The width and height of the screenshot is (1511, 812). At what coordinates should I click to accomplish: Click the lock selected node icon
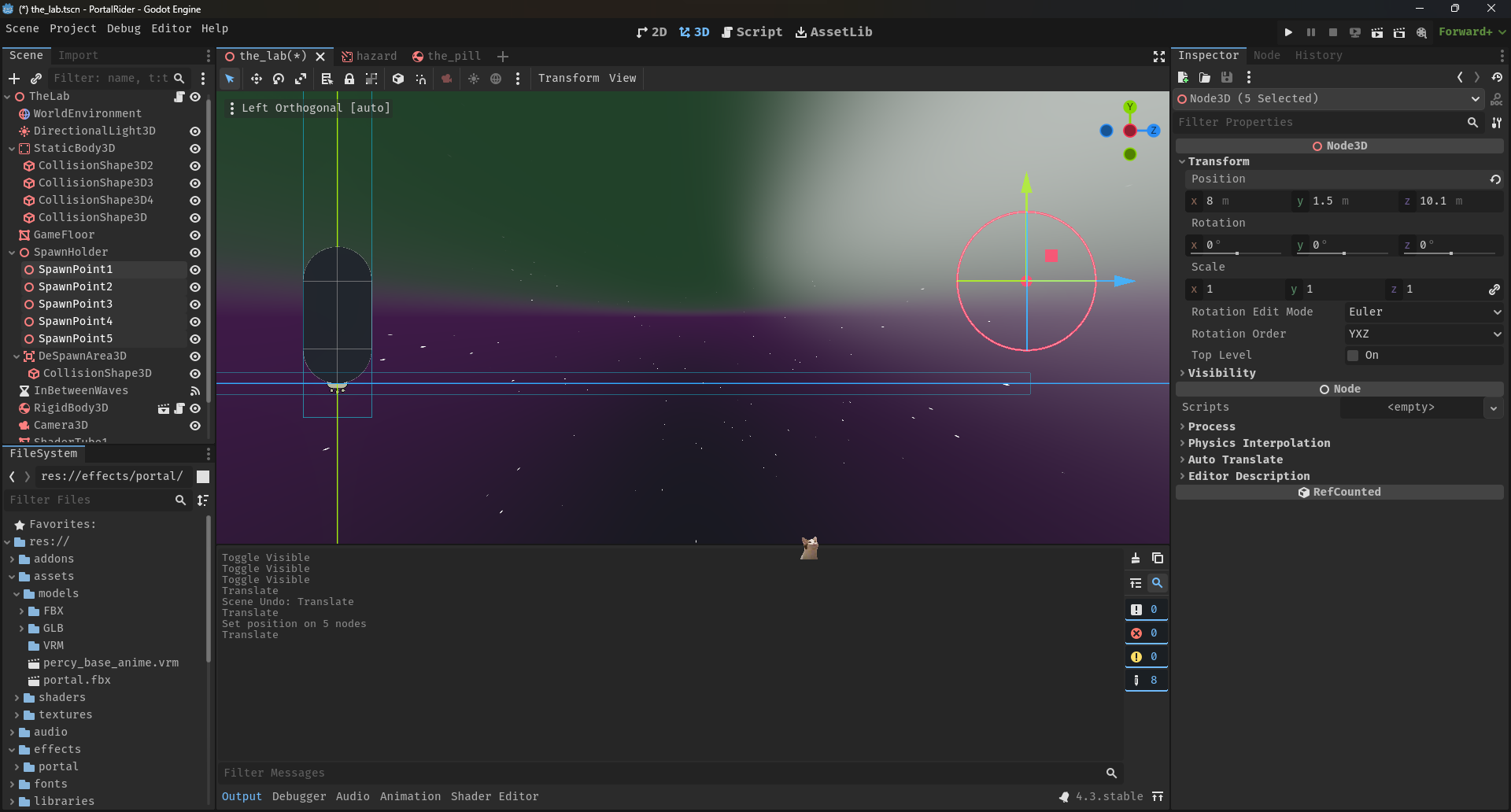click(x=349, y=79)
